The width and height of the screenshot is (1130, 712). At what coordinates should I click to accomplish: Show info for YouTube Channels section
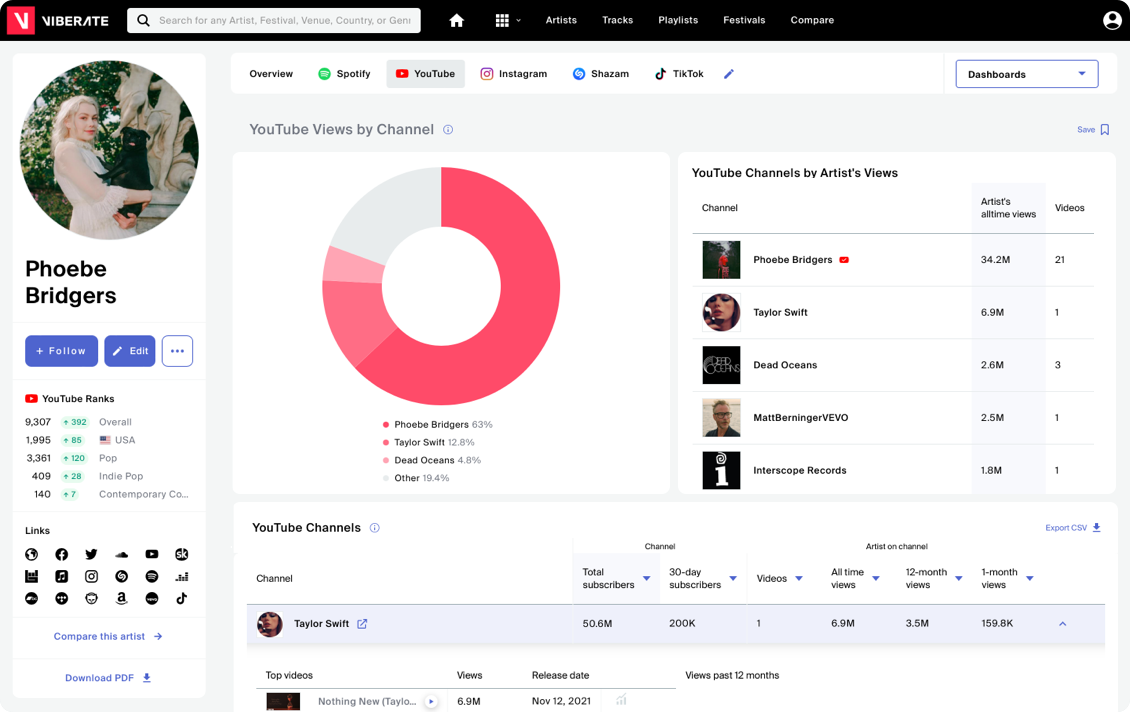coord(375,528)
